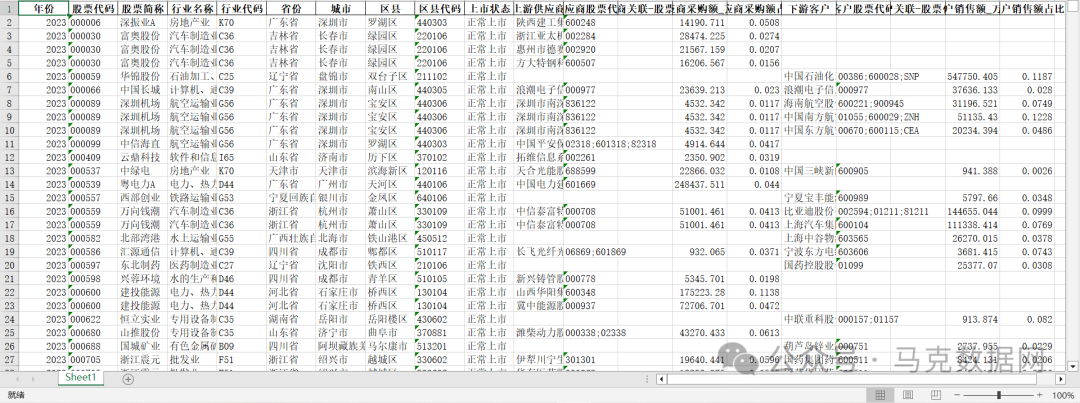Viewport: 1080px width, 403px height.
Task: Click the horizontal scrollbar left arrow
Action: (x=661, y=378)
